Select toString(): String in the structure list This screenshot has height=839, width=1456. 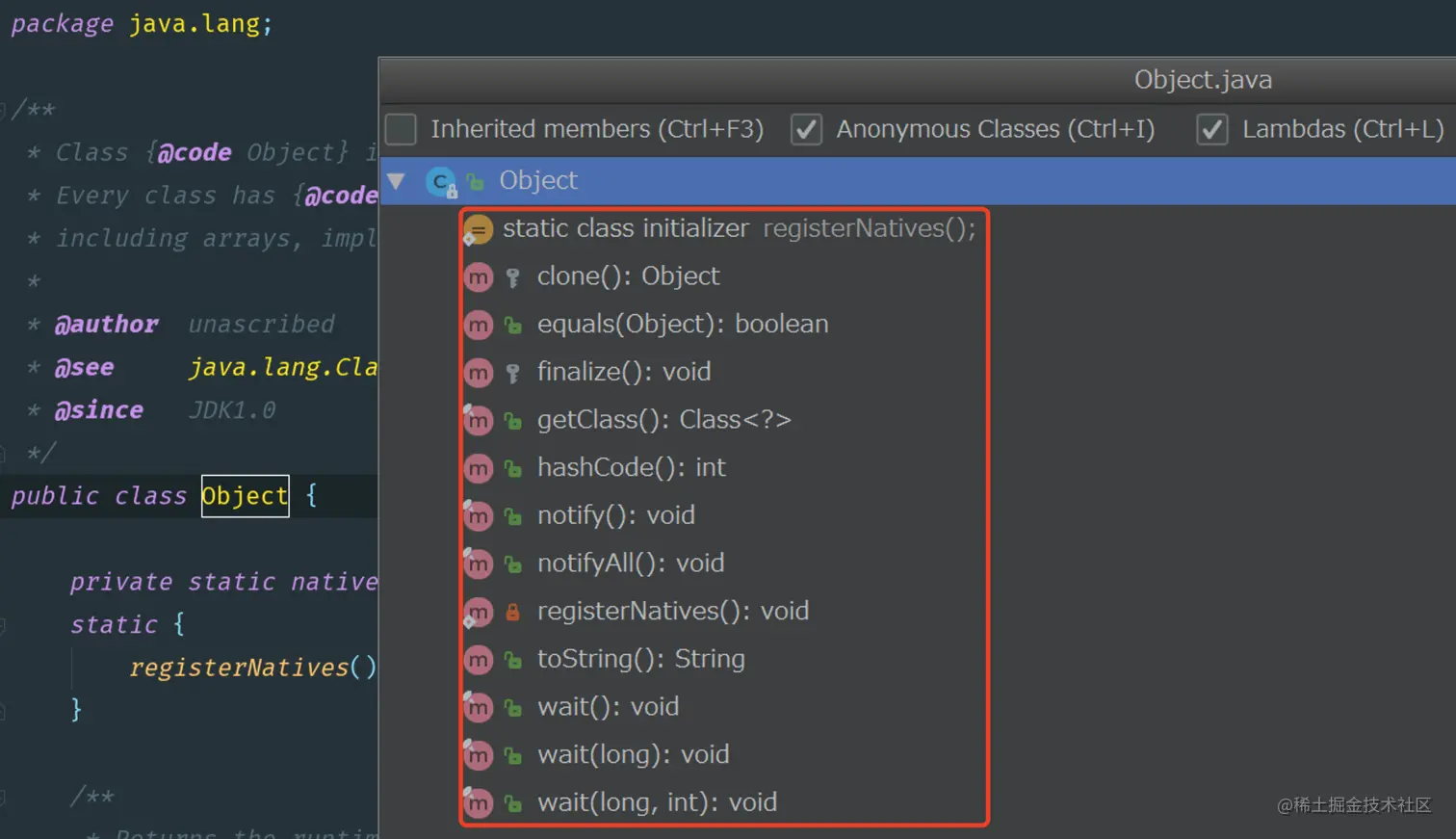click(x=640, y=659)
